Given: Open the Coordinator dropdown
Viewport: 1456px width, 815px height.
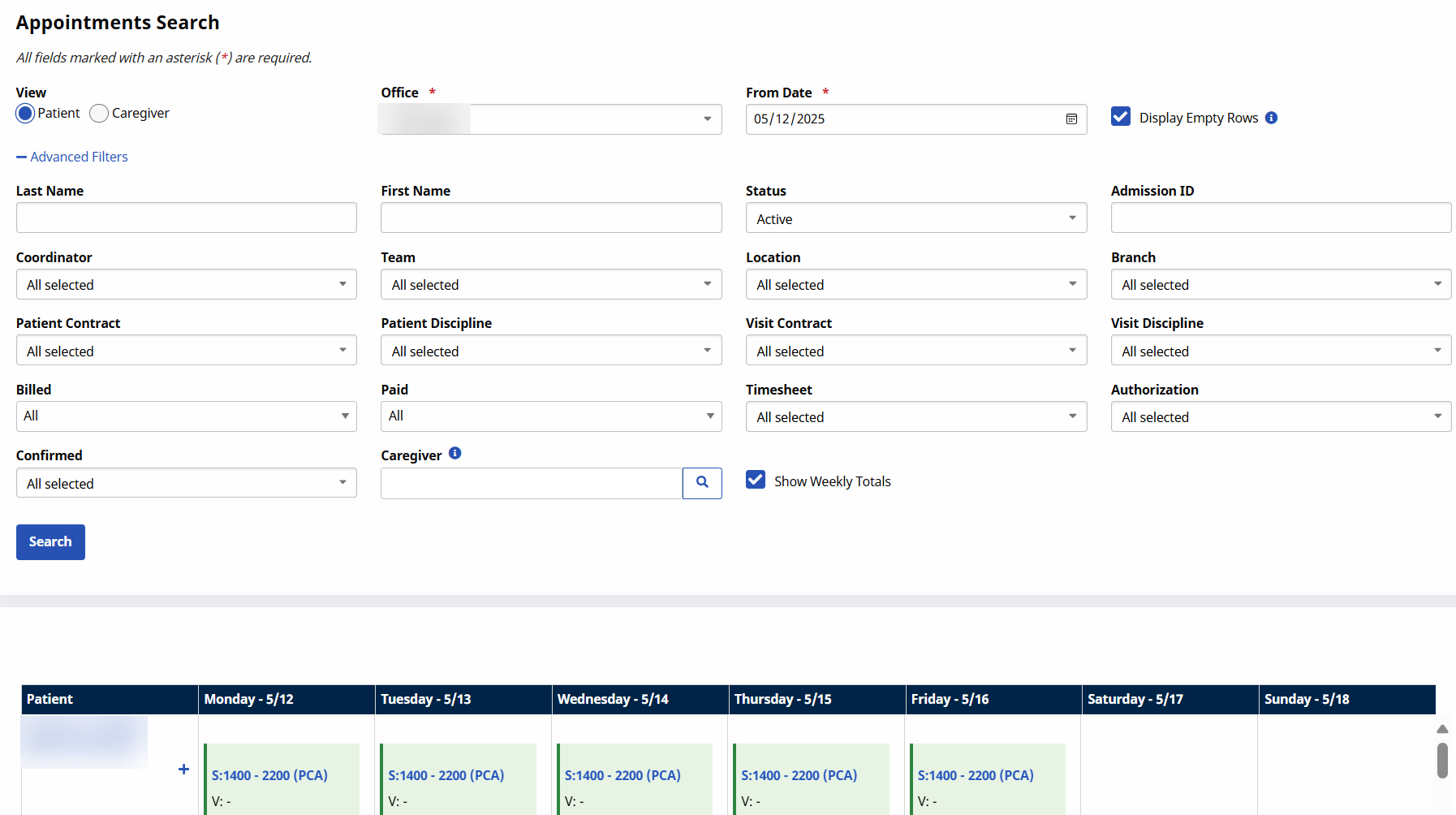Looking at the screenshot, I should [x=186, y=285].
